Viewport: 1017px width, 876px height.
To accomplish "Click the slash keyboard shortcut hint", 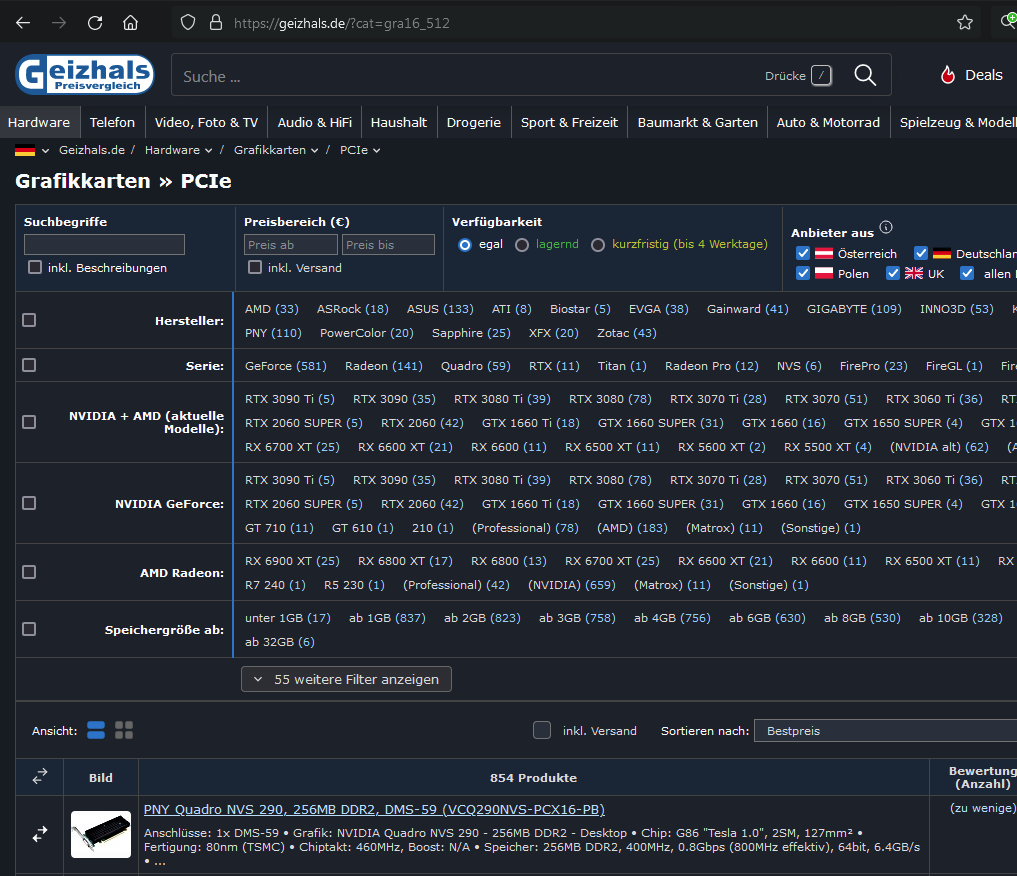I will (821, 75).
